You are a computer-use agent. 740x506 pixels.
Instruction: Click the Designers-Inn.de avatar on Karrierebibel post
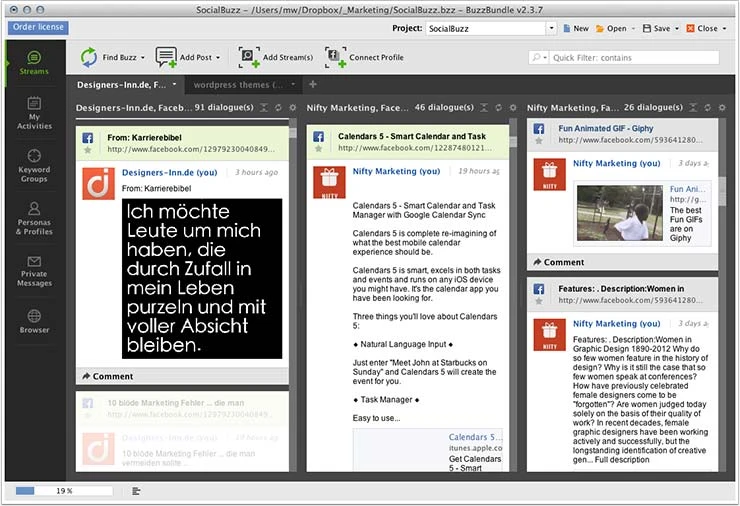(x=98, y=184)
